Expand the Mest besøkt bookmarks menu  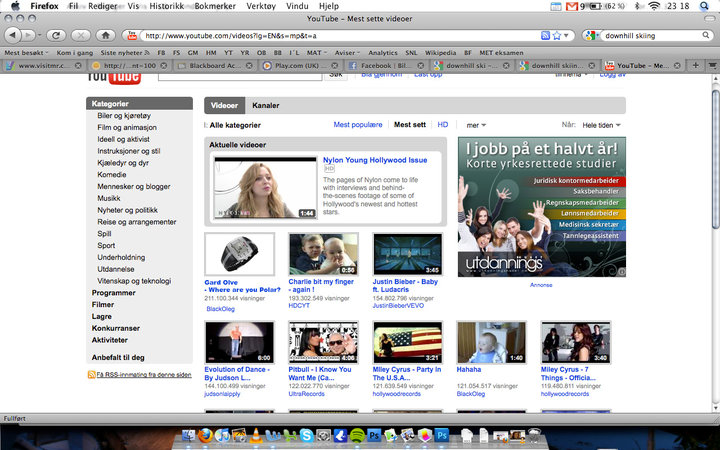(26, 53)
